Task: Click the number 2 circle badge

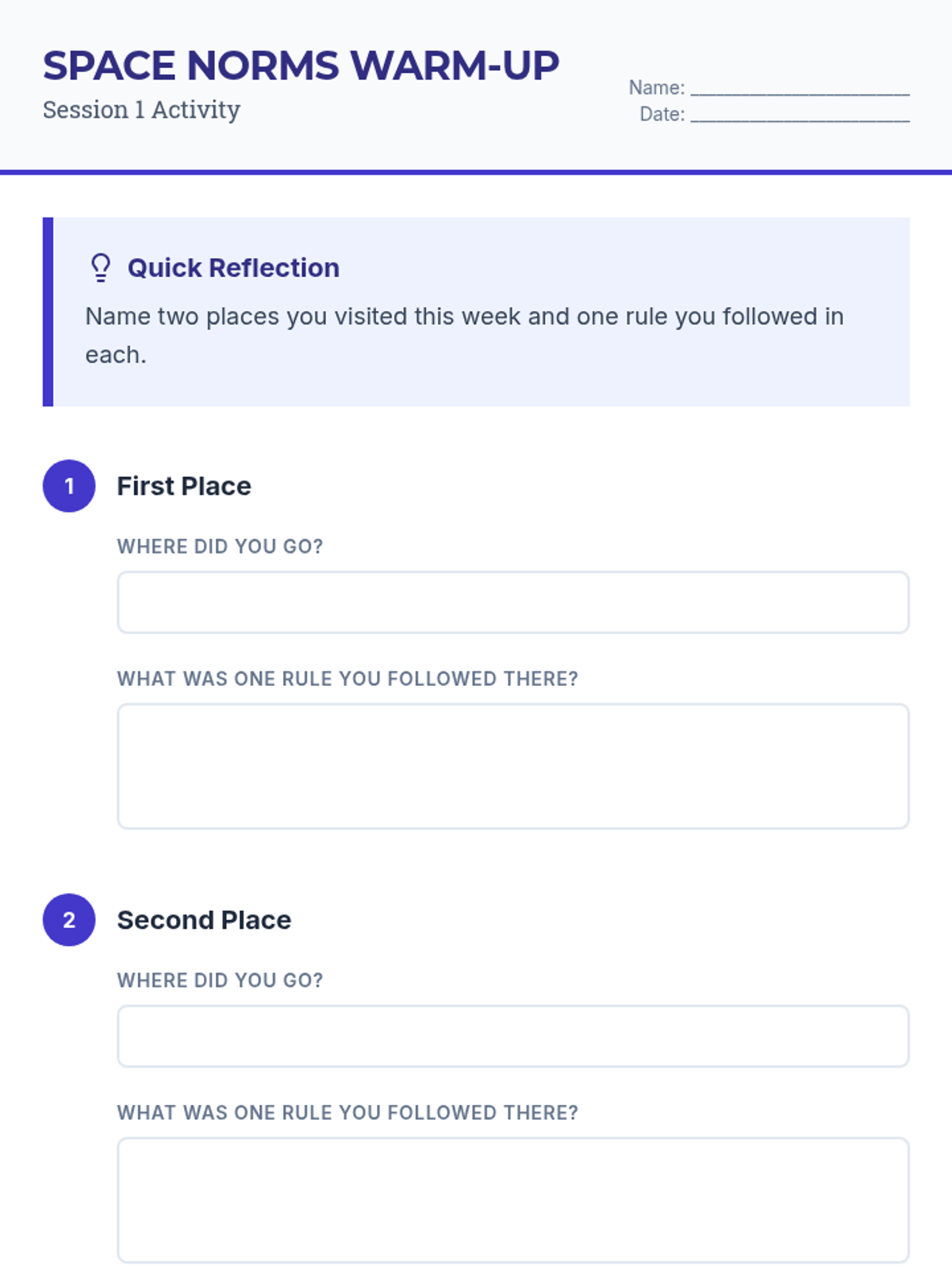Action: coord(69,920)
